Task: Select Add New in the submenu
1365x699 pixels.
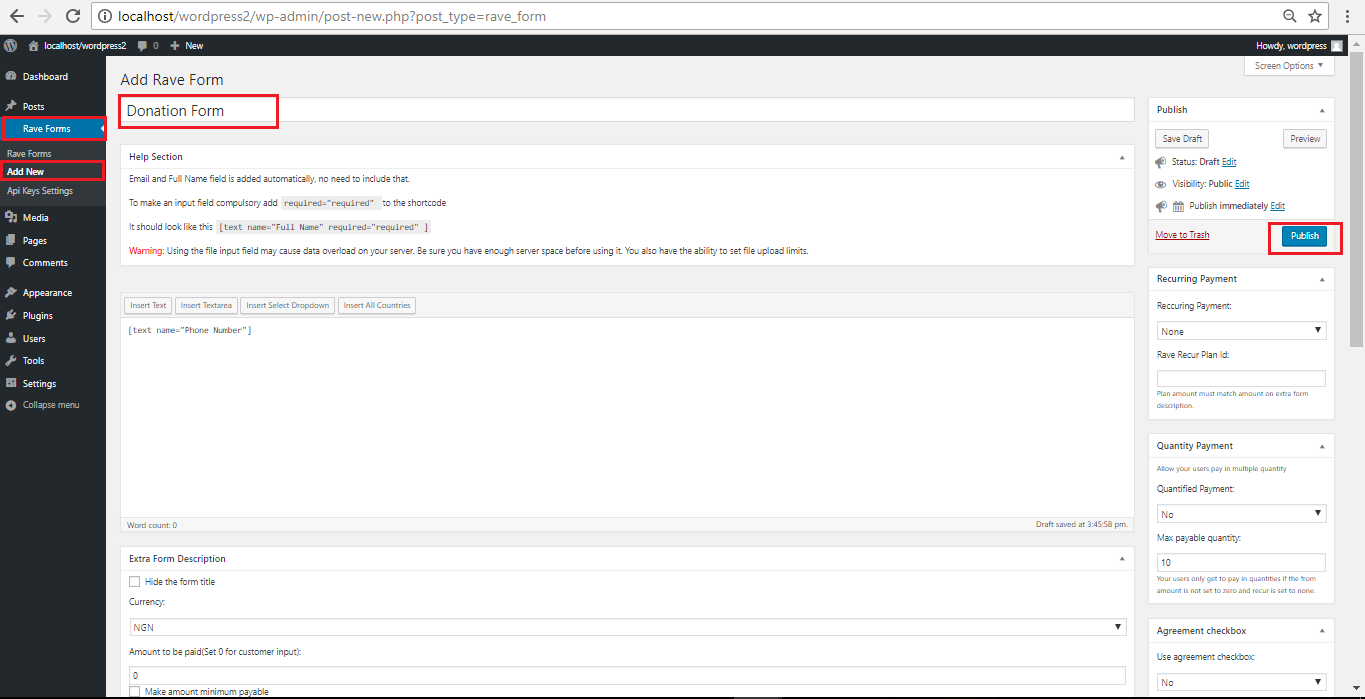Action: [26, 172]
